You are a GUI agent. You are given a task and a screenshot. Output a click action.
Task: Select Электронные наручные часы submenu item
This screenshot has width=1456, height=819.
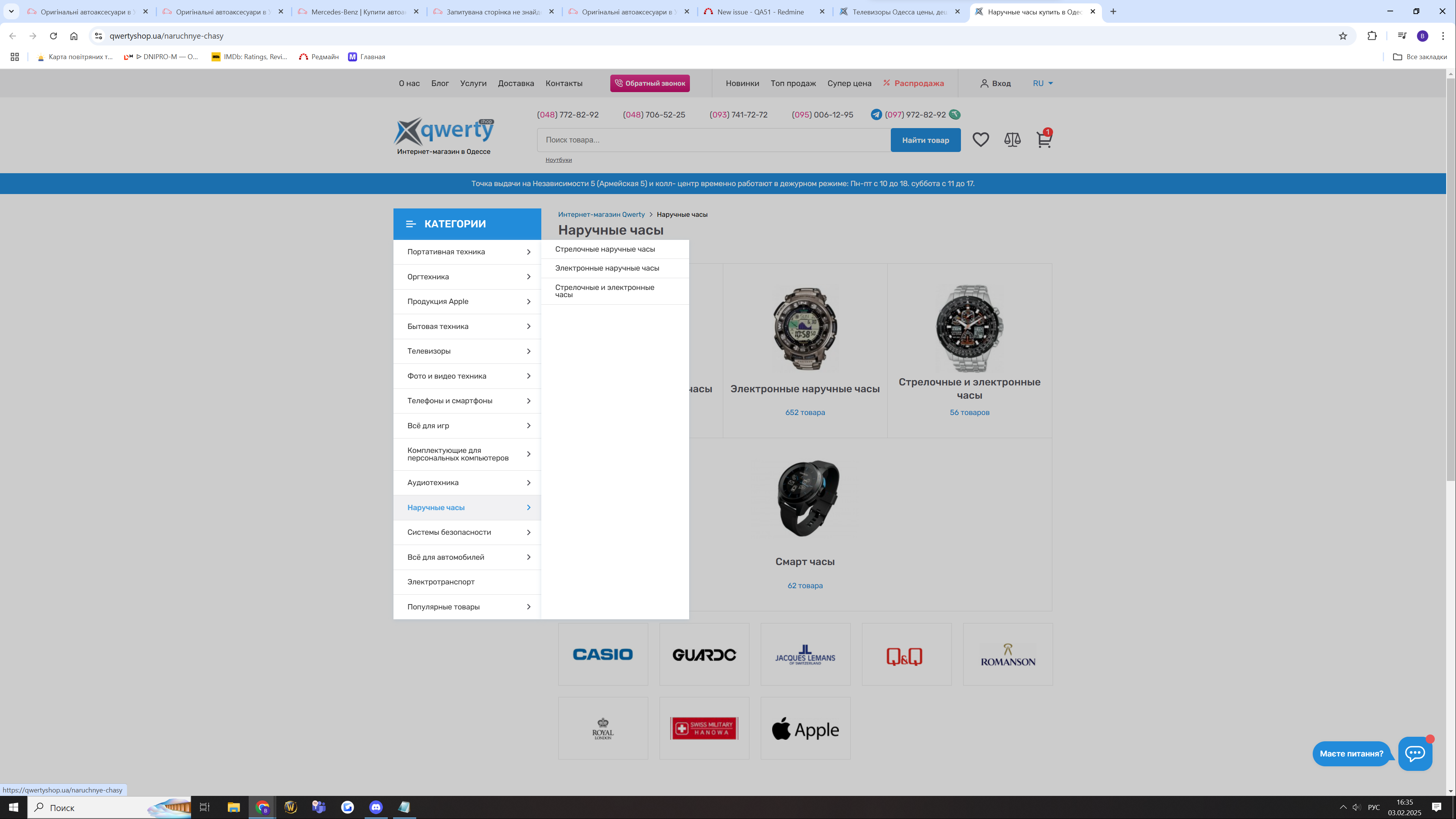coord(607,268)
